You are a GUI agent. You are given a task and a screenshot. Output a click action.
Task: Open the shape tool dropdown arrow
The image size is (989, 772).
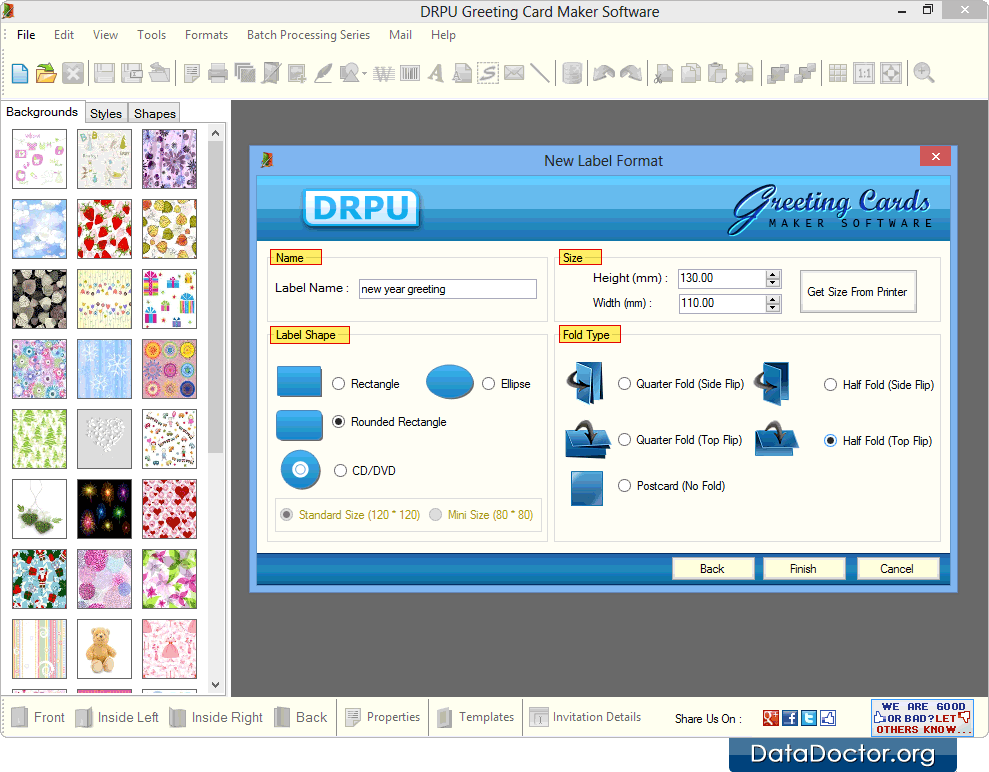[365, 74]
